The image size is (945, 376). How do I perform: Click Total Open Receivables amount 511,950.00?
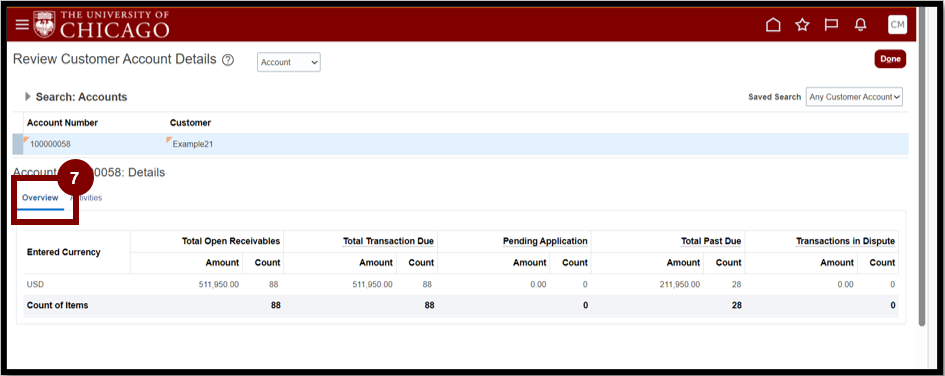218,284
